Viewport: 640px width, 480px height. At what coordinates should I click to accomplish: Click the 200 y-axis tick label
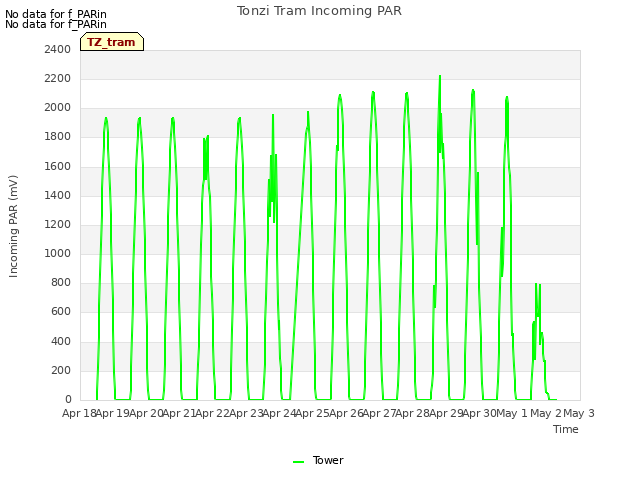61,371
